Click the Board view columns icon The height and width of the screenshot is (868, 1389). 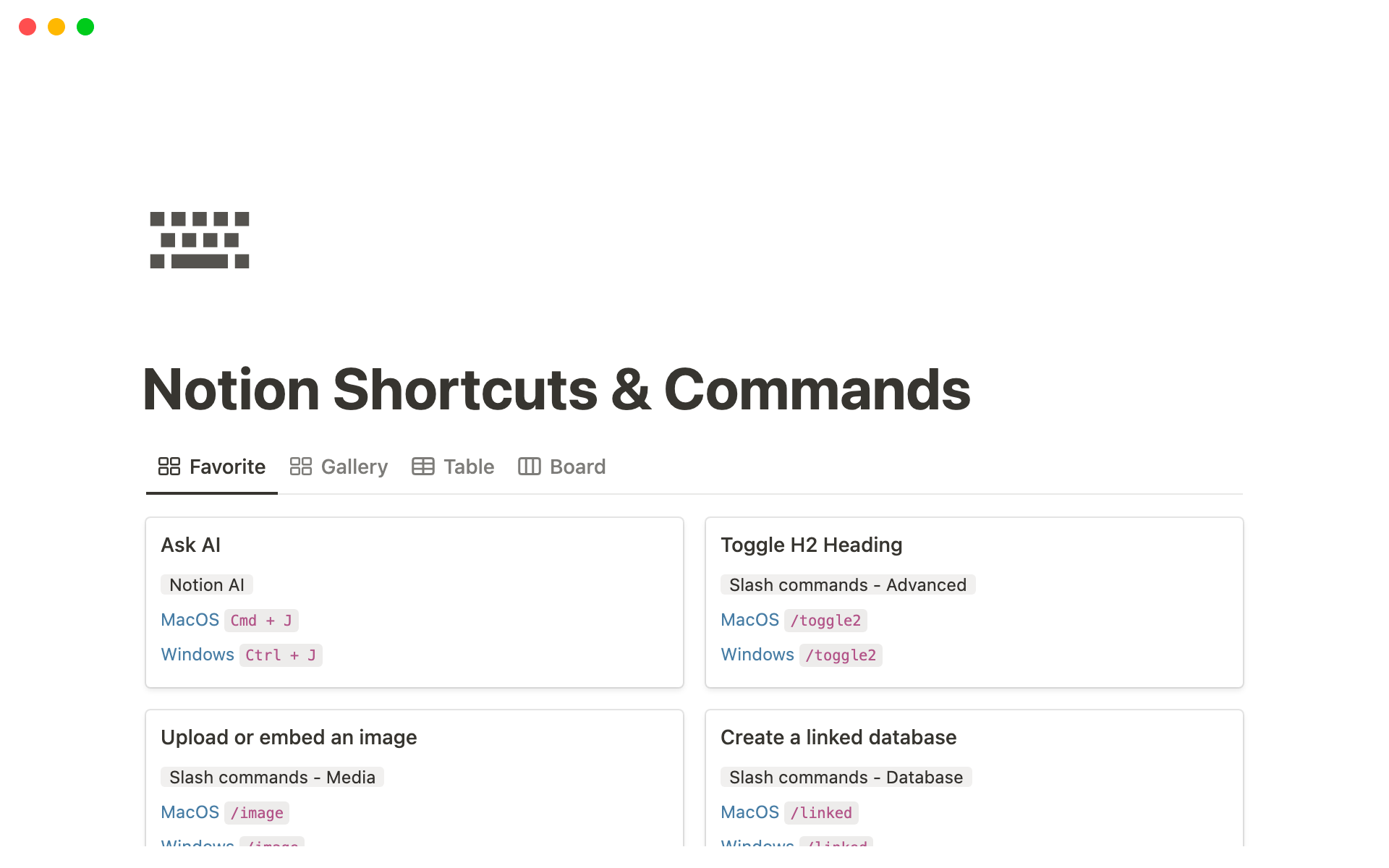click(529, 467)
